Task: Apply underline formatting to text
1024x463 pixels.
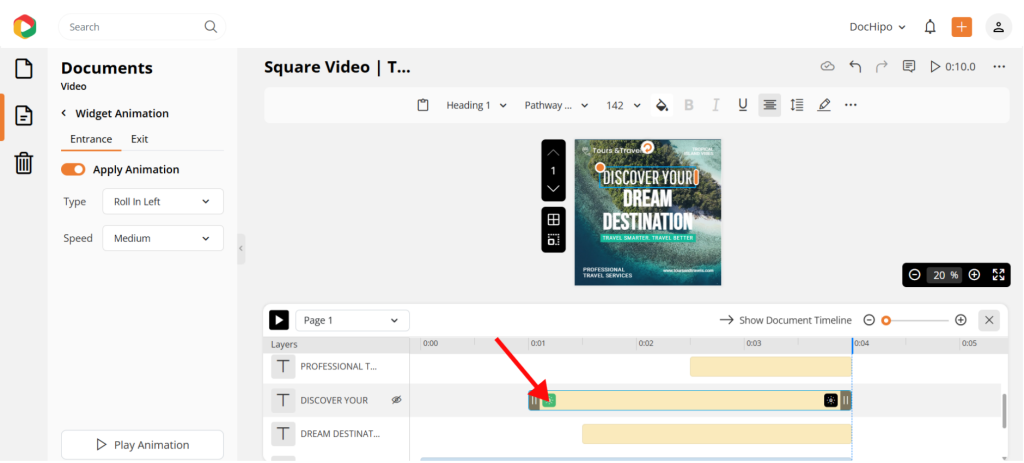Action: click(742, 105)
